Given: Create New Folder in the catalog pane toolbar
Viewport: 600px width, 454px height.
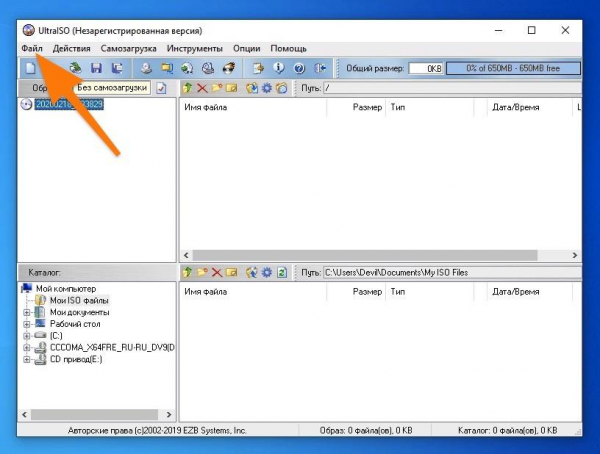Looking at the screenshot, I should 202,273.
